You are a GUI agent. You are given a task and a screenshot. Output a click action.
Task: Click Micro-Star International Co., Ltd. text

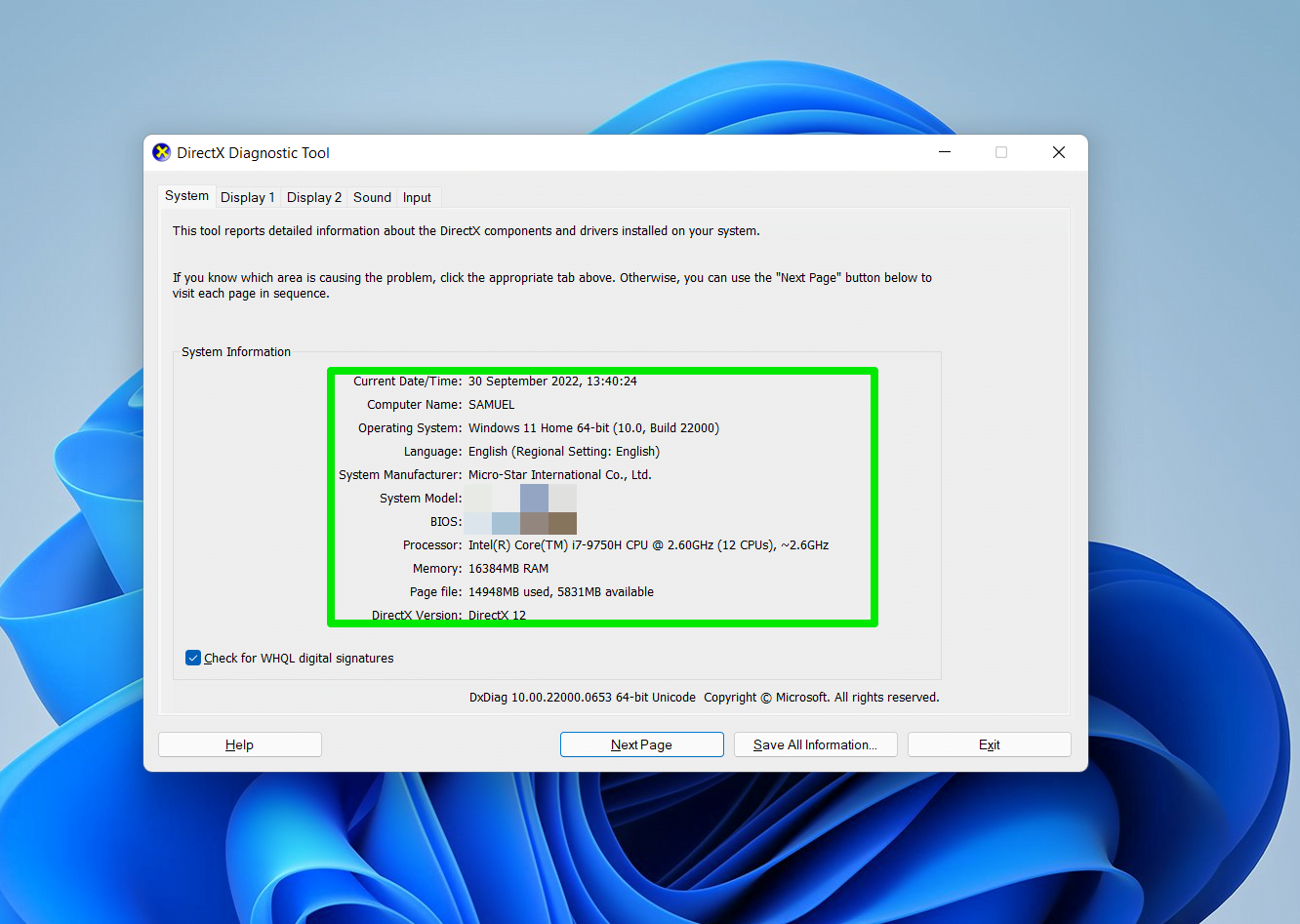(560, 475)
